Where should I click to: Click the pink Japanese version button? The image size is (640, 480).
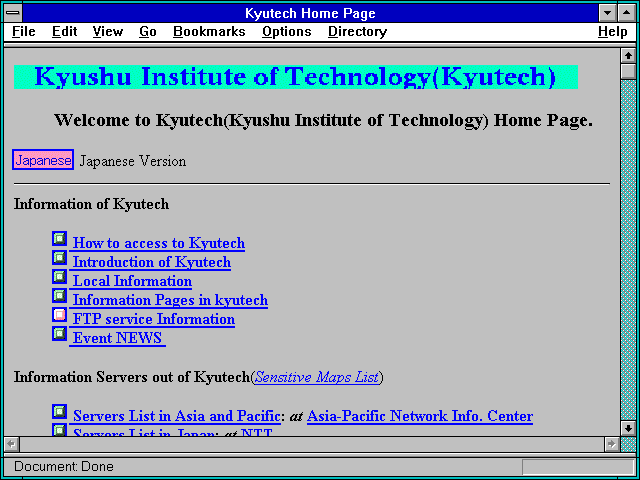tap(43, 160)
